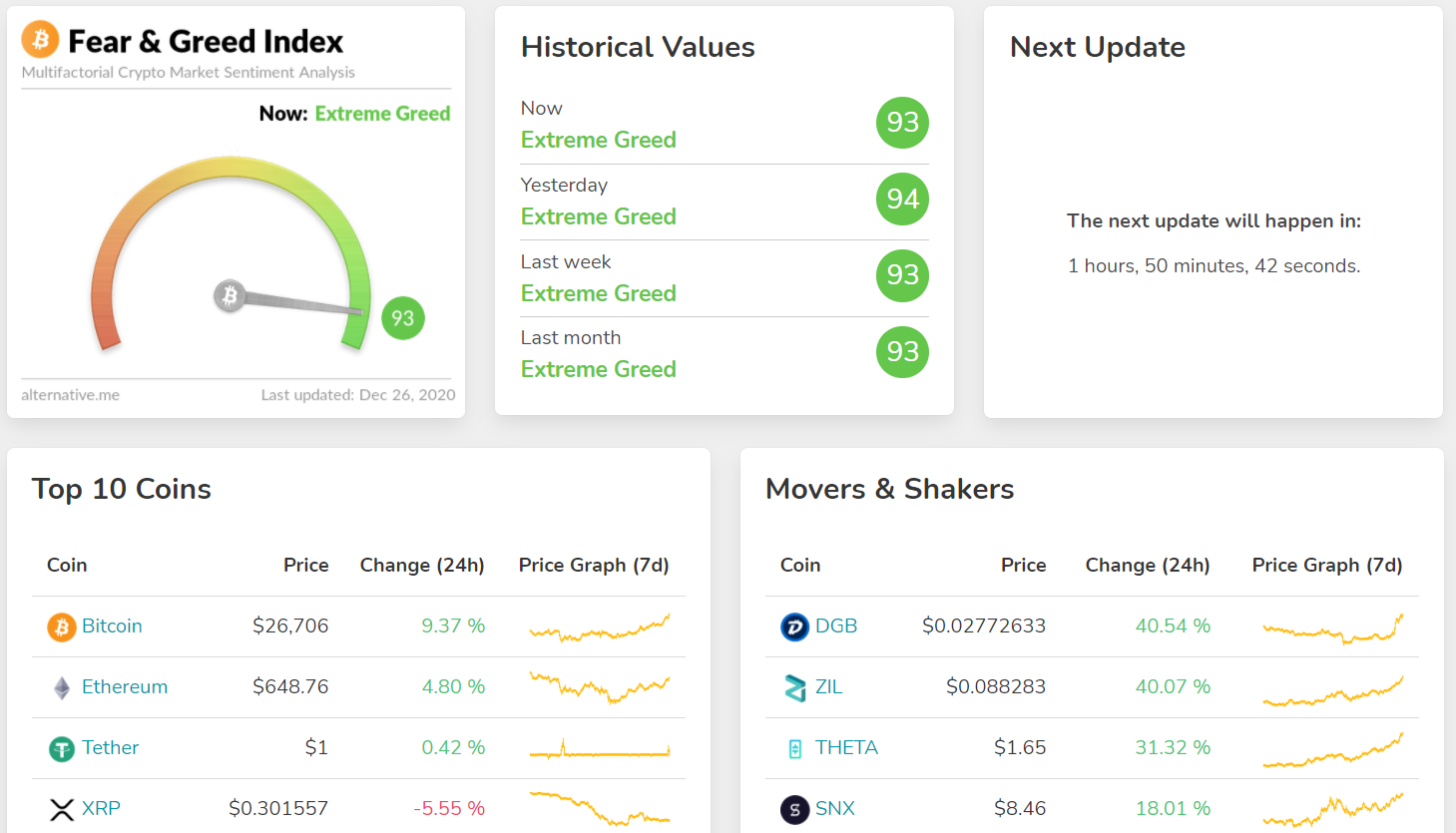Image resolution: width=1456 pixels, height=833 pixels.
Task: Click Tether's 0.42 % change
Action: pyautogui.click(x=453, y=747)
